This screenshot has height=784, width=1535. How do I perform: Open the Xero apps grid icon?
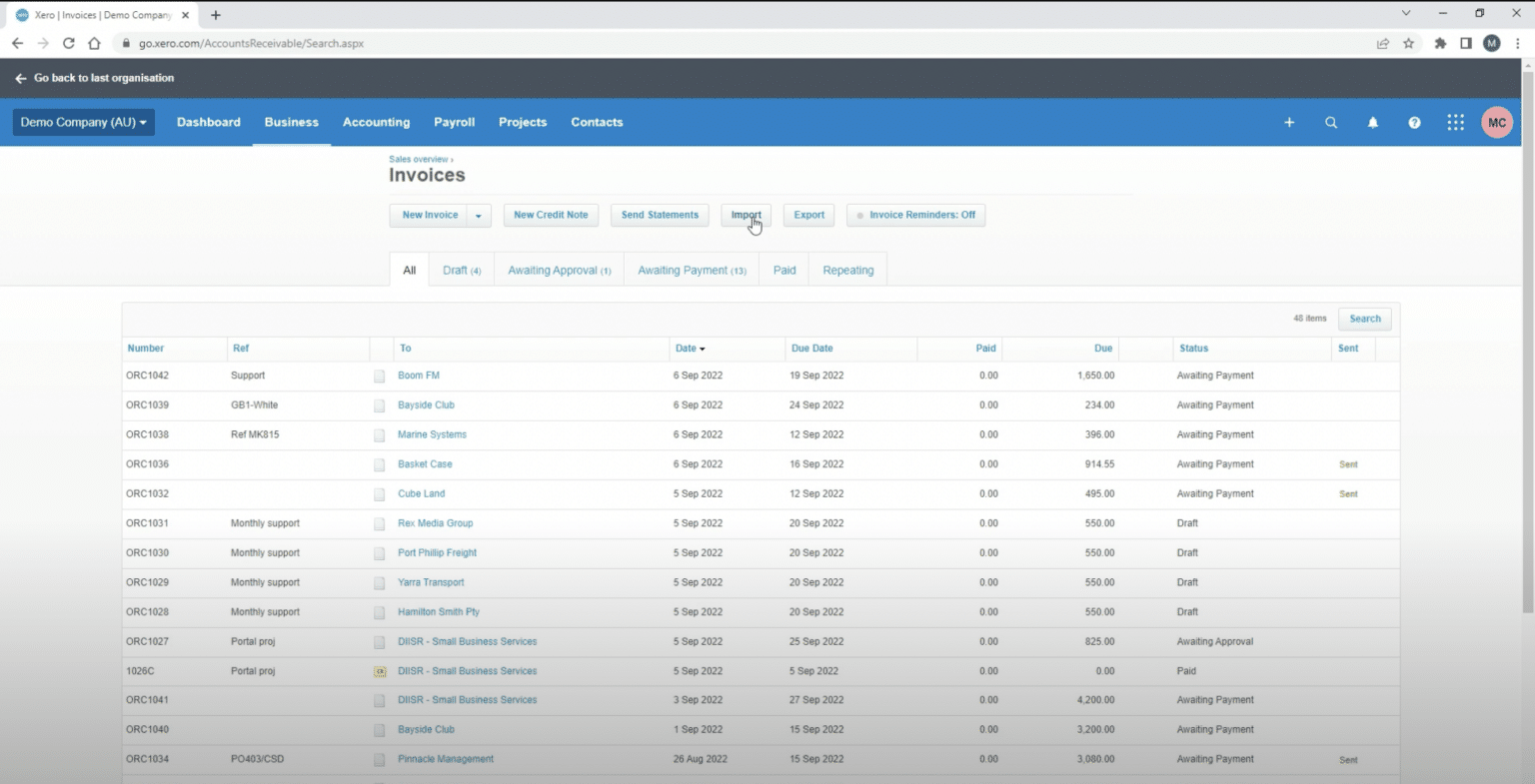pos(1455,122)
